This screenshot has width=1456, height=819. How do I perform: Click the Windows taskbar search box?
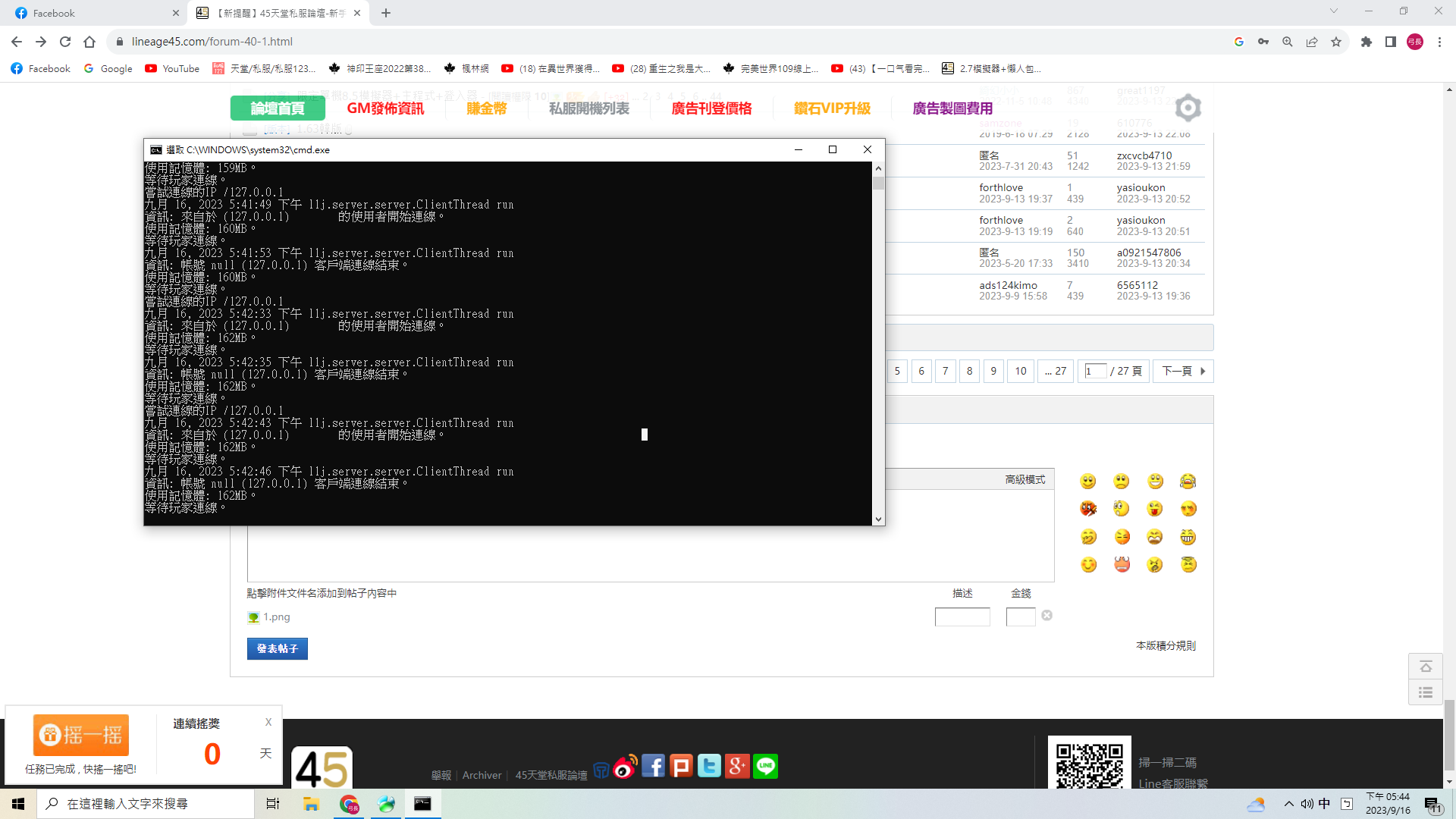(146, 804)
